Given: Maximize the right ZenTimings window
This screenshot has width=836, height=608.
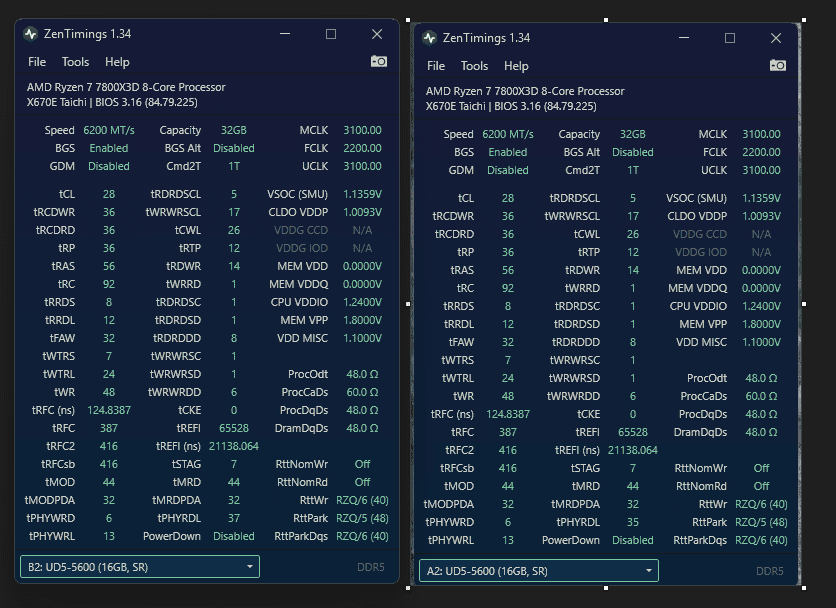Looking at the screenshot, I should (x=730, y=38).
